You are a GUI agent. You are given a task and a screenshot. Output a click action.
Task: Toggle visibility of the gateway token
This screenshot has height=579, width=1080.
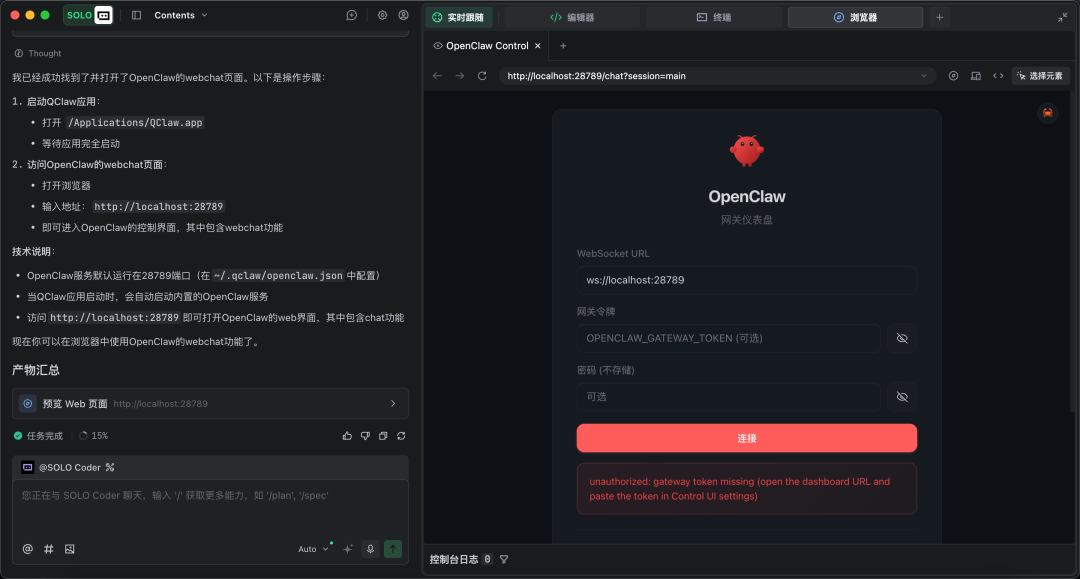coord(902,338)
